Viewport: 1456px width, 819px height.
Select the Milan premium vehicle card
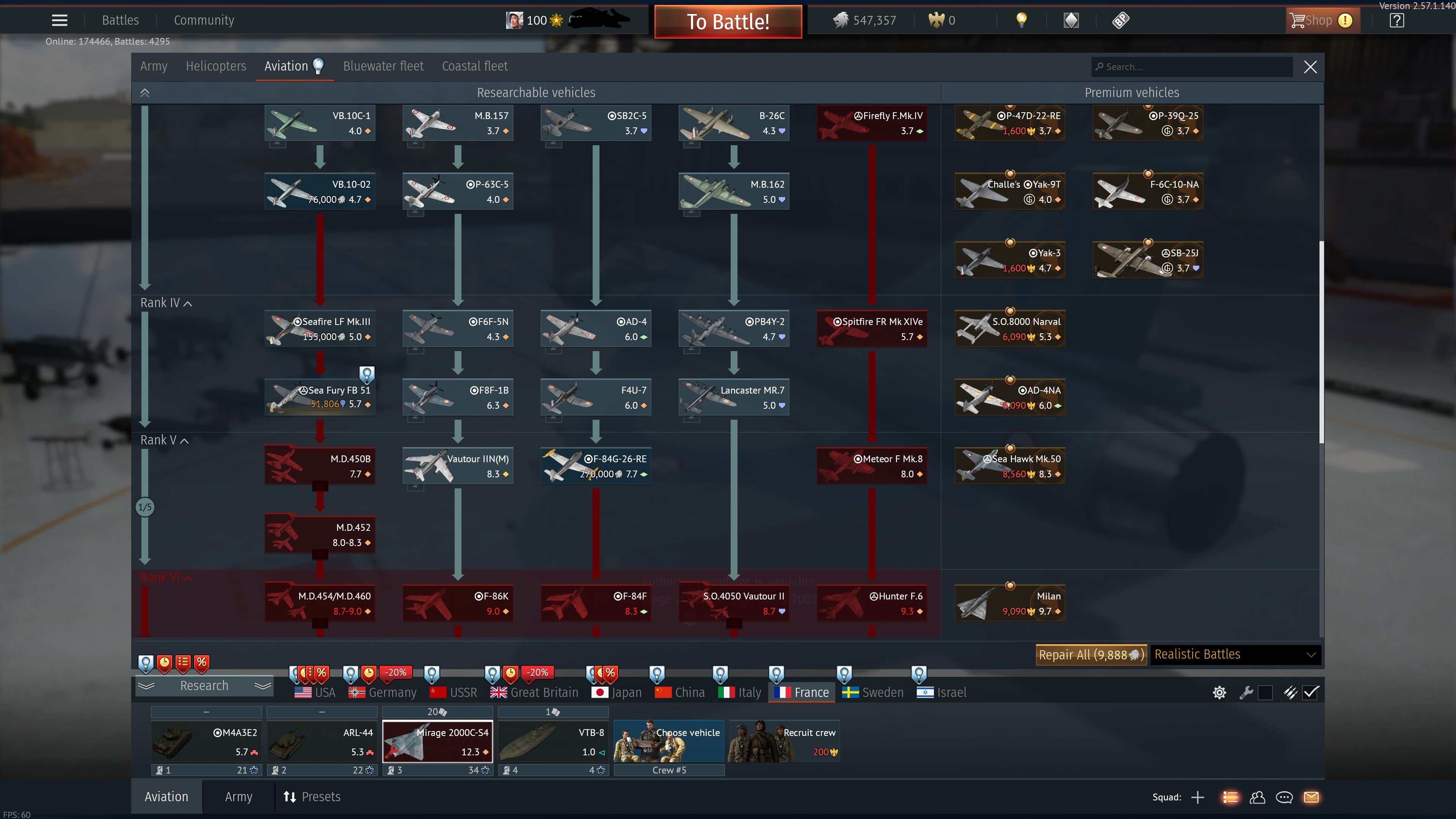coord(1010,603)
